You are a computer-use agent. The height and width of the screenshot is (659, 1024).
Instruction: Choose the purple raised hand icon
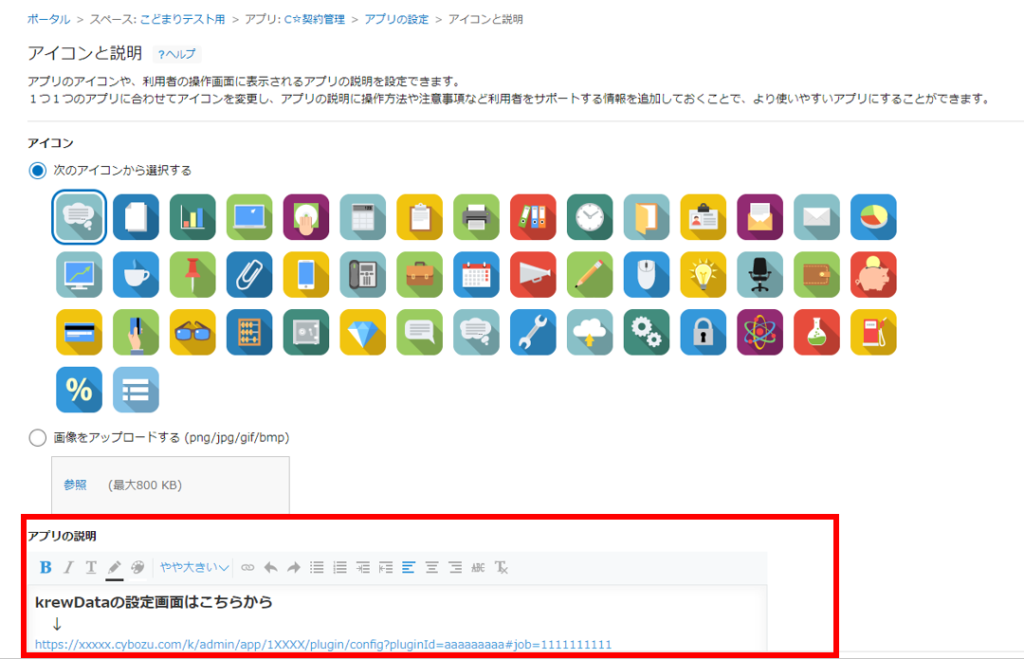306,217
